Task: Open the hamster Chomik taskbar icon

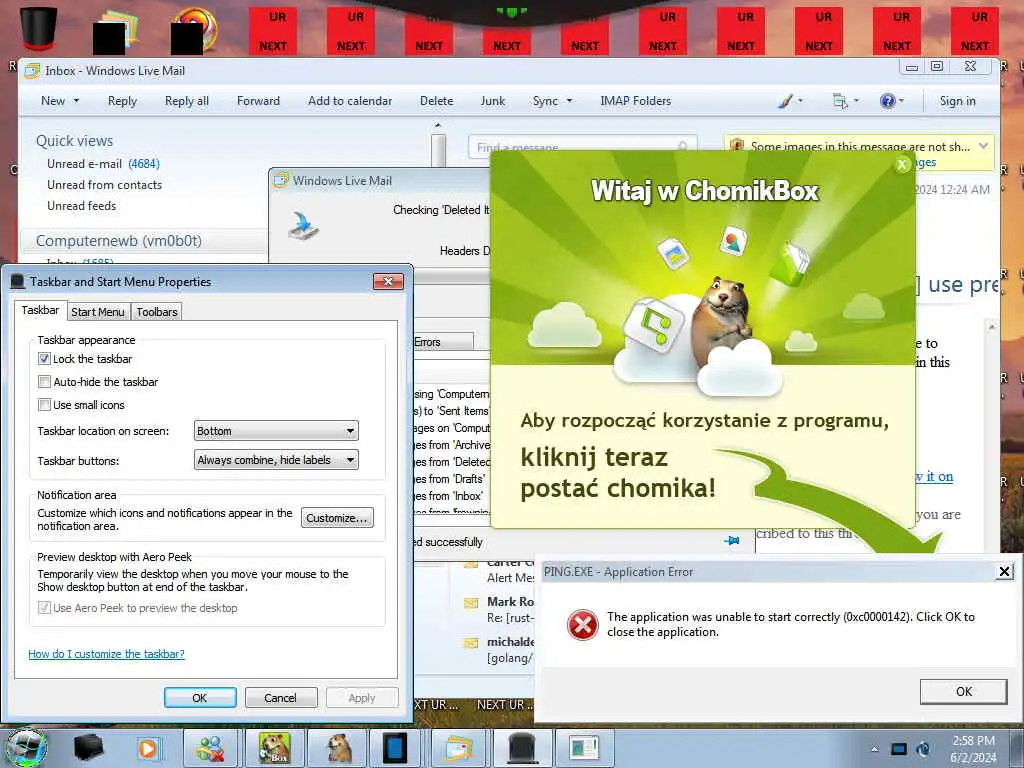Action: (x=338, y=748)
